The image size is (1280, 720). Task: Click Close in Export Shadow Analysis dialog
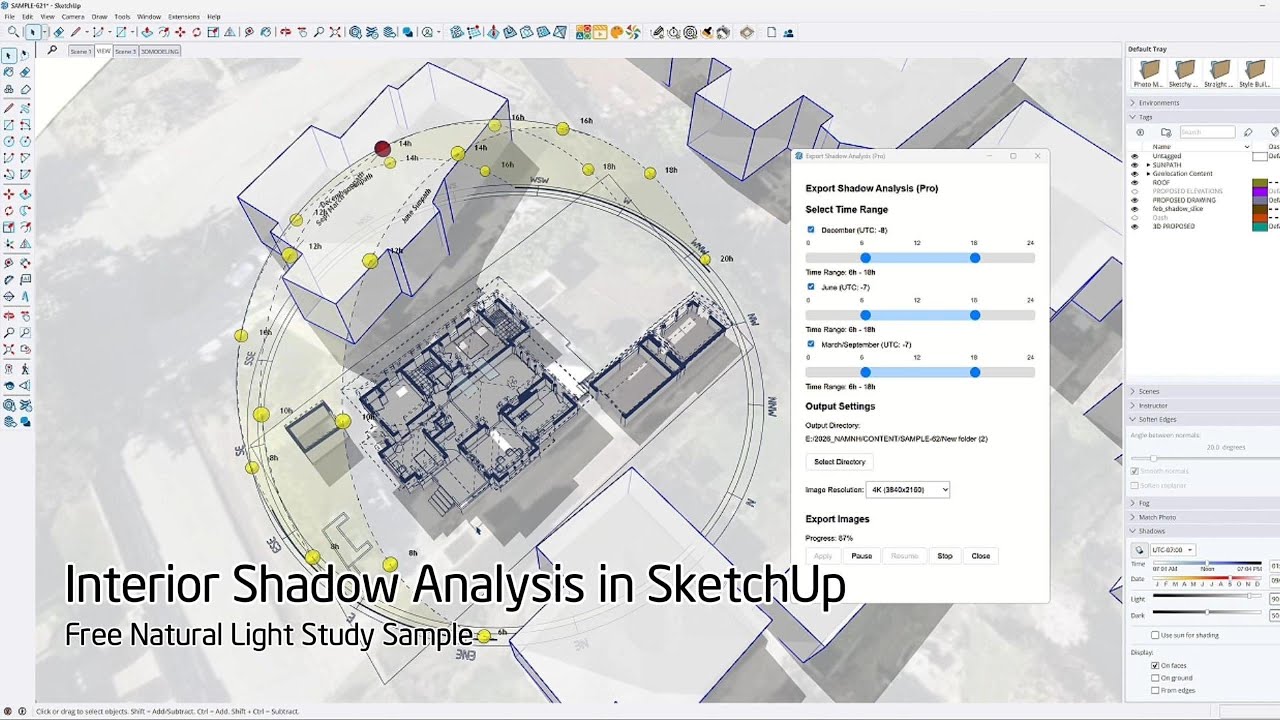click(x=980, y=556)
